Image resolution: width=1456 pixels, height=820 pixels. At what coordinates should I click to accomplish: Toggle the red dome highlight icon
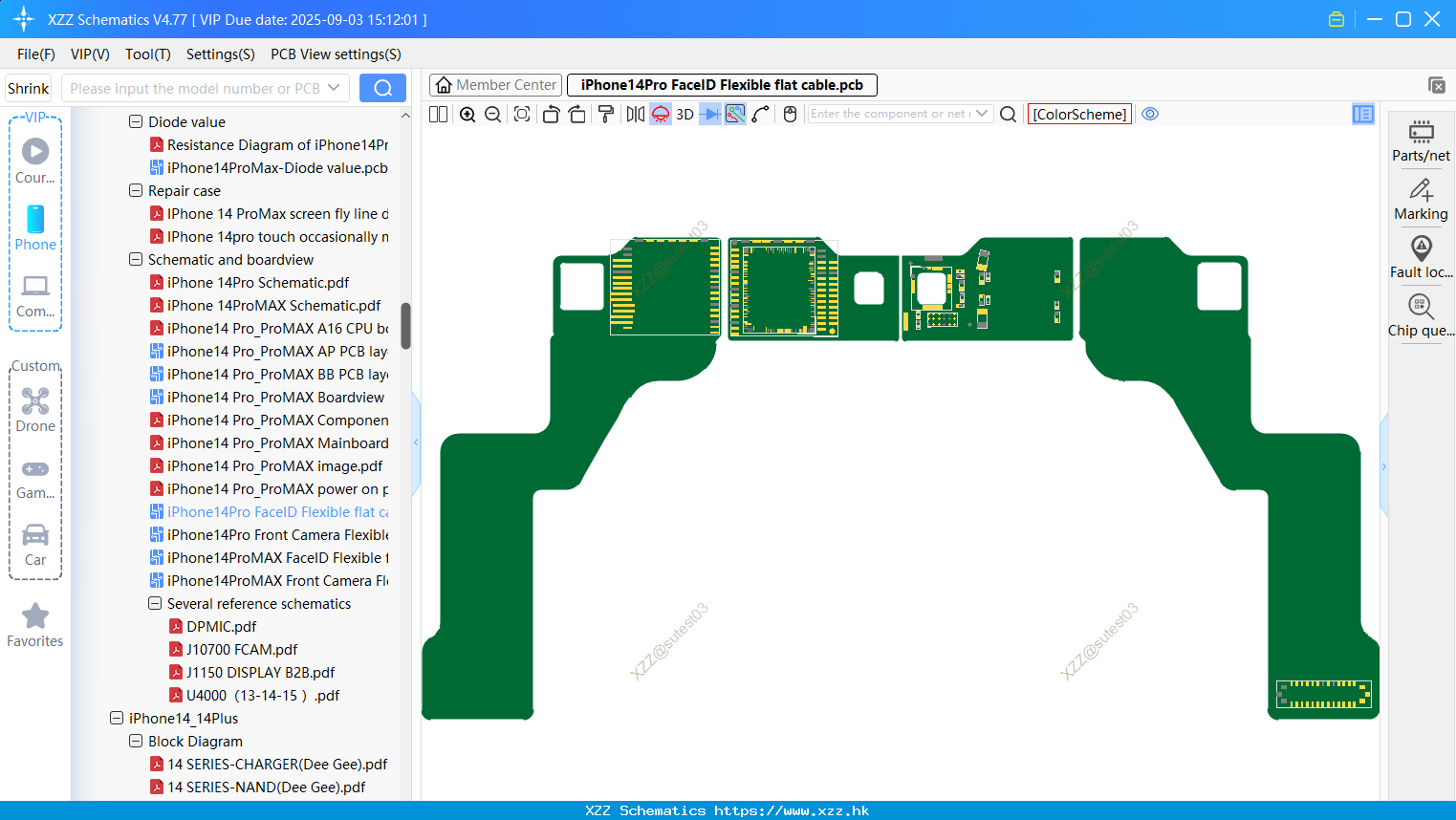click(661, 114)
